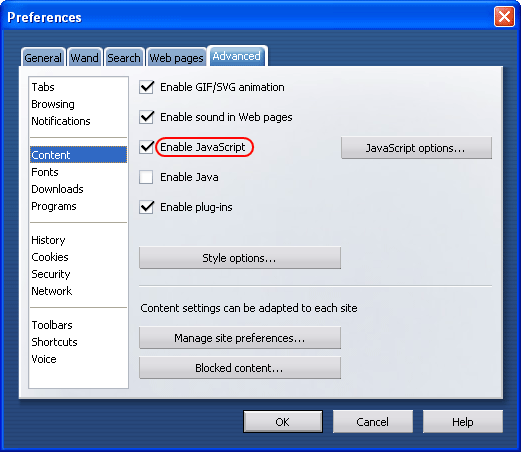Screen dimensions: 521x452
Task: Toggle Enable GIF/SVG animation checkbox
Action: [x=146, y=87]
